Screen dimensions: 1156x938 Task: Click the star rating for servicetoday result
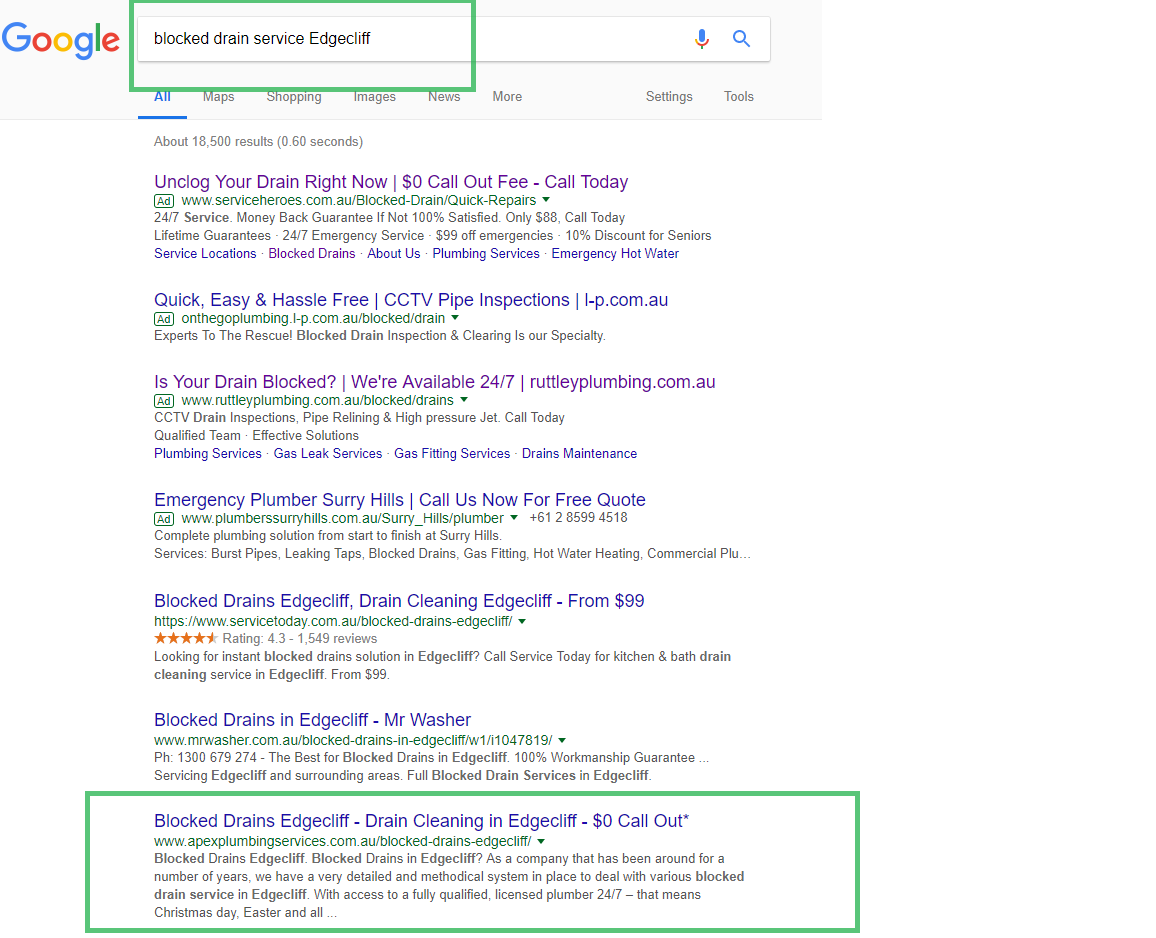tap(186, 638)
